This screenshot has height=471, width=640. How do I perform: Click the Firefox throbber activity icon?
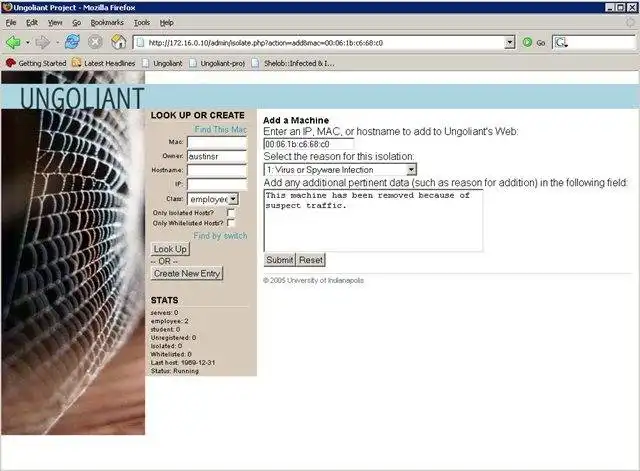point(631,22)
